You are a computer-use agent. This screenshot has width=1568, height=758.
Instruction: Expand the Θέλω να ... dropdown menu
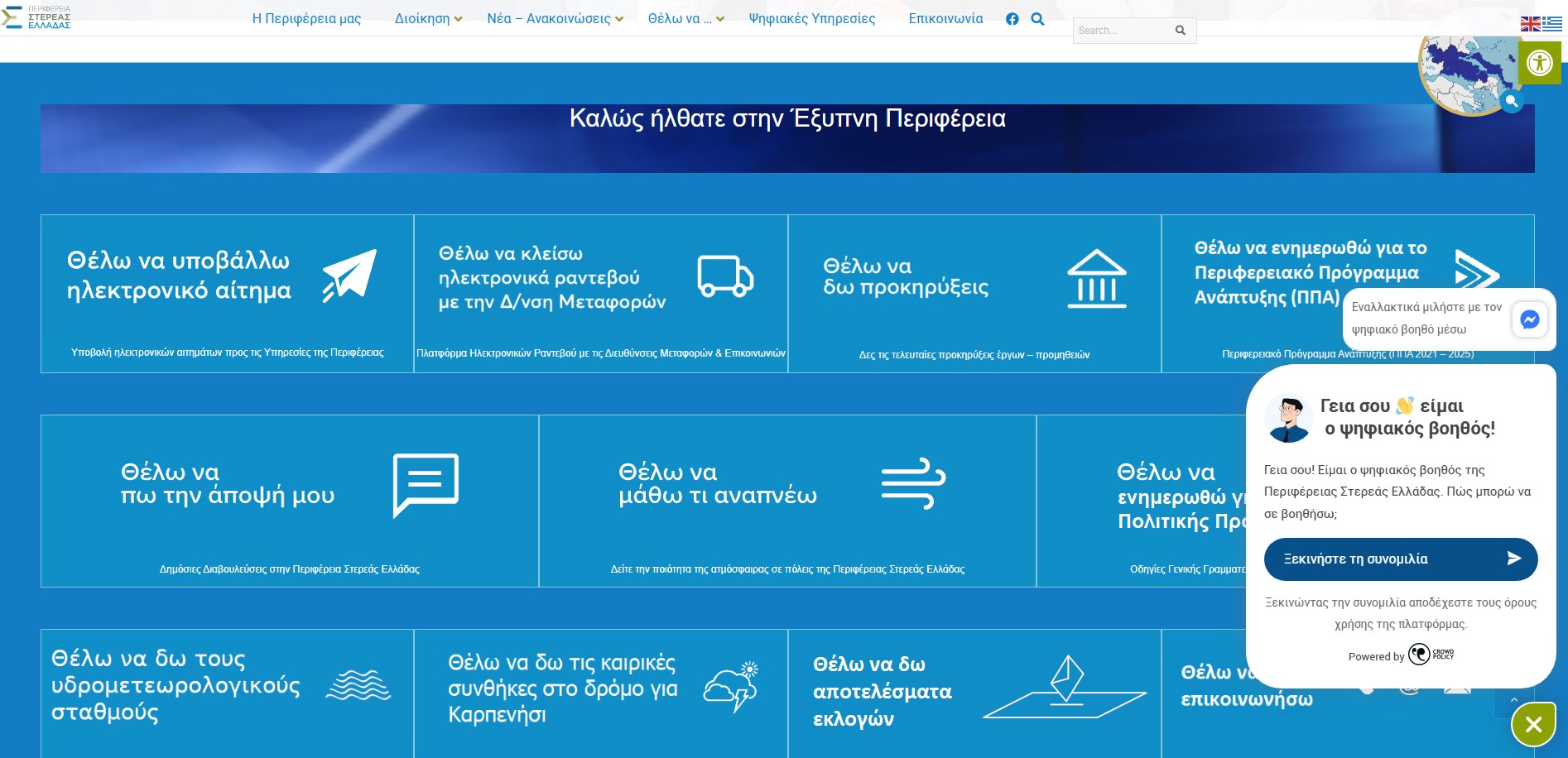[x=685, y=19]
